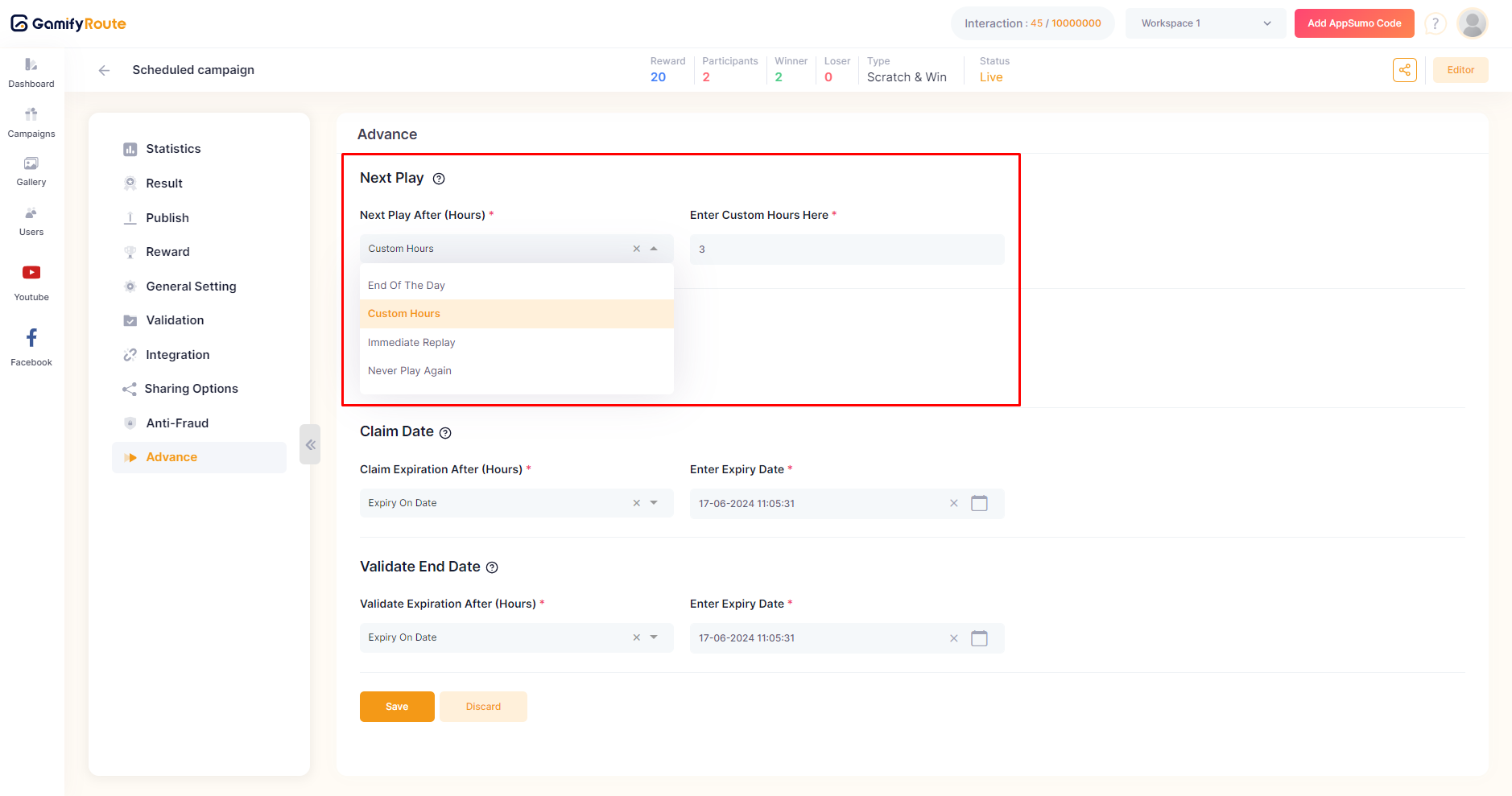Expand the Validate Expiration After dropdown
Screen dimensions: 1512x796
pyautogui.click(x=654, y=637)
